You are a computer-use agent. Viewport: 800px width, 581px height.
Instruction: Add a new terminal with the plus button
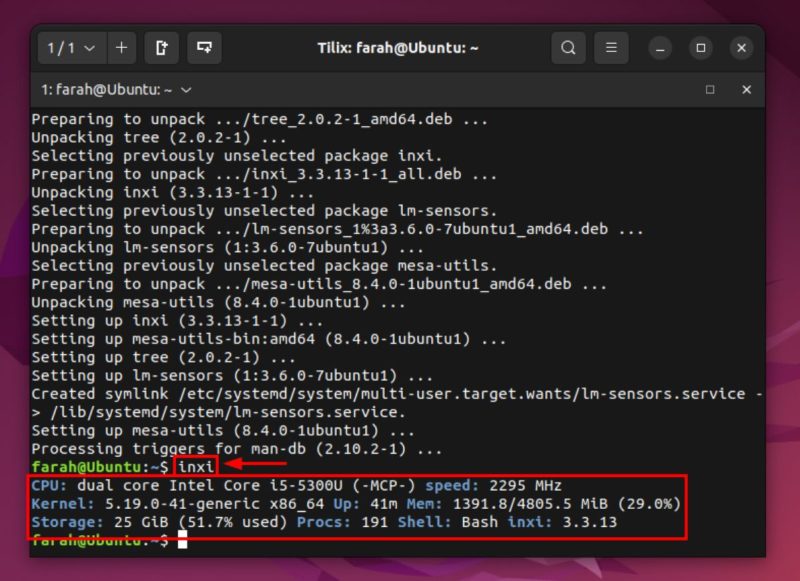coord(121,47)
